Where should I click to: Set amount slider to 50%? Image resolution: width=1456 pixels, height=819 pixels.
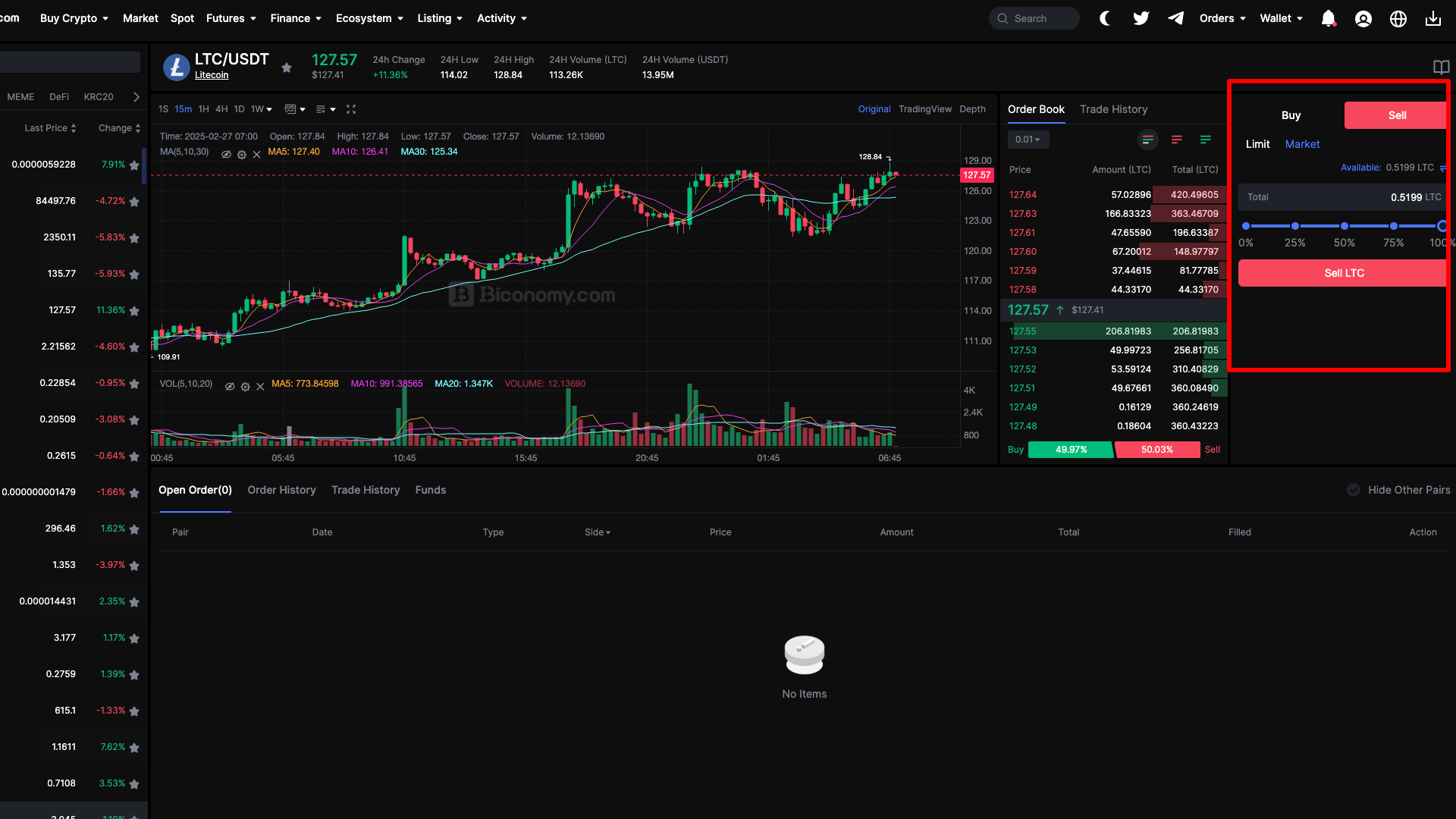1344,226
